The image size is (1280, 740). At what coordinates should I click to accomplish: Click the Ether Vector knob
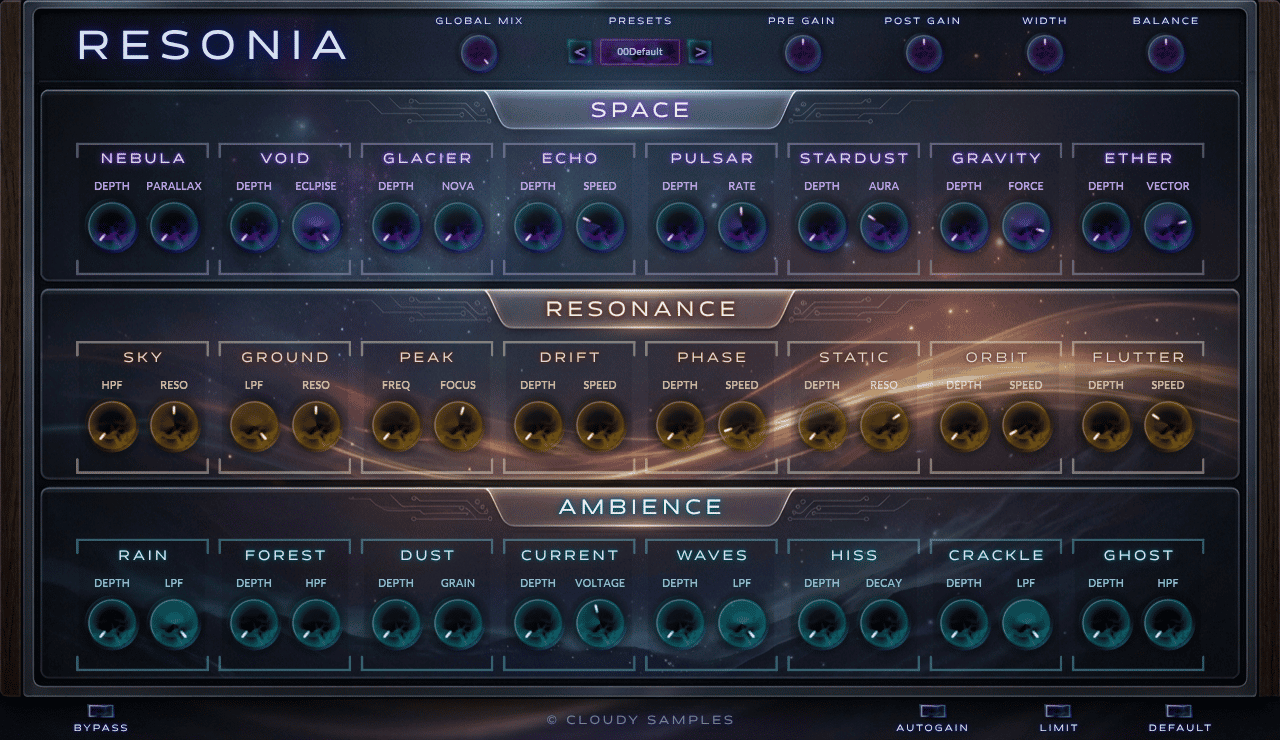(x=1168, y=226)
